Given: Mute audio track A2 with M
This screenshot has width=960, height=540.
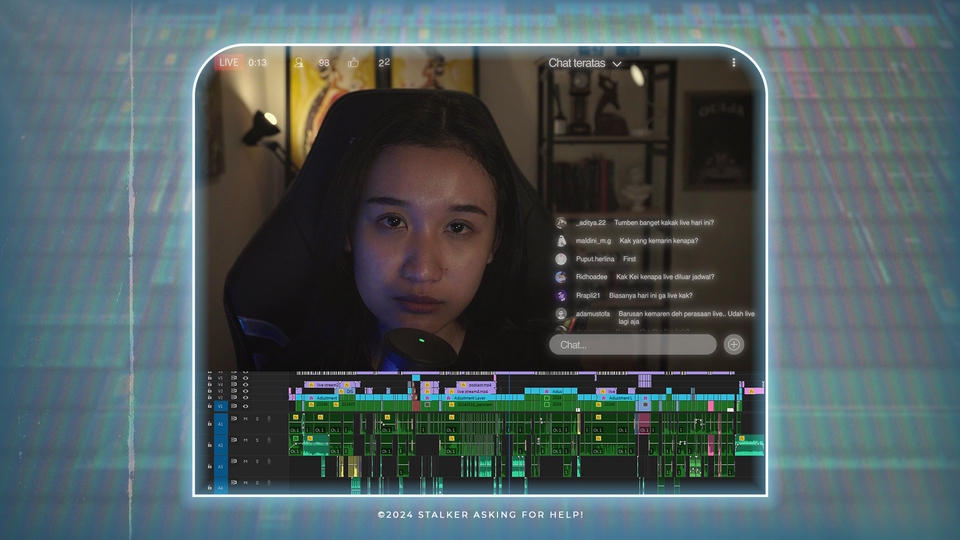Looking at the screenshot, I should pos(246,440).
